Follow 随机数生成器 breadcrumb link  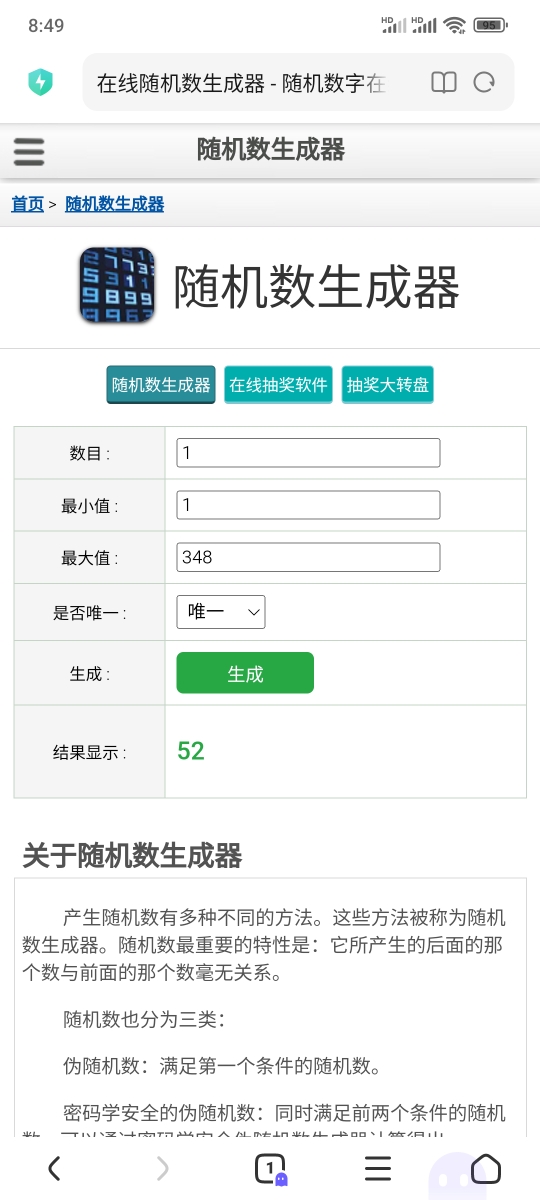point(115,204)
